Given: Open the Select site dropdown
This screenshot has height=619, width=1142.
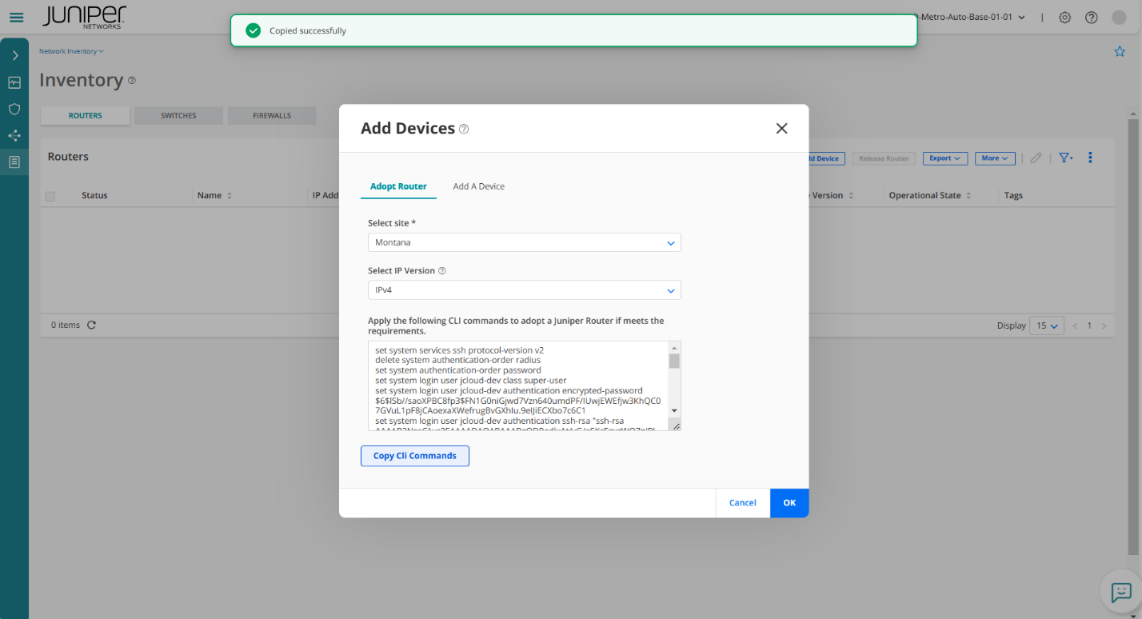Looking at the screenshot, I should pos(524,243).
